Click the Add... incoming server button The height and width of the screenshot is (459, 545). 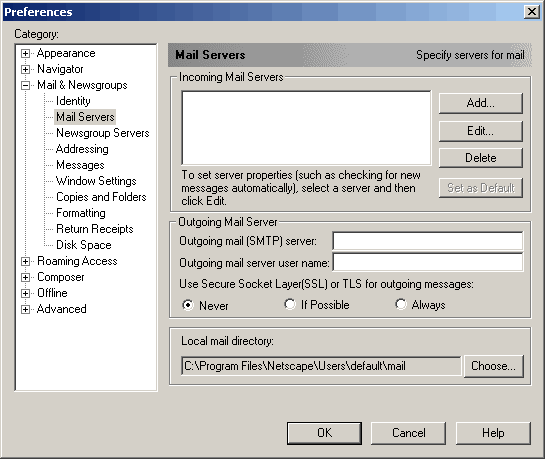point(481,103)
